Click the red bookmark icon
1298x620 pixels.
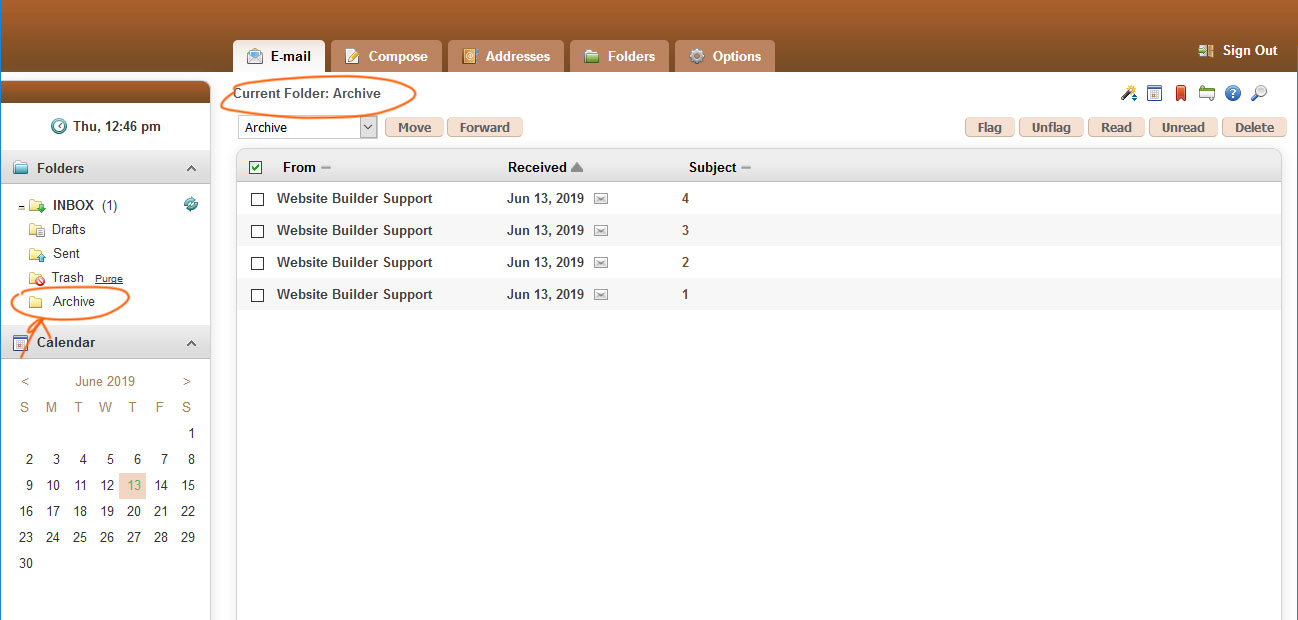tap(1181, 93)
